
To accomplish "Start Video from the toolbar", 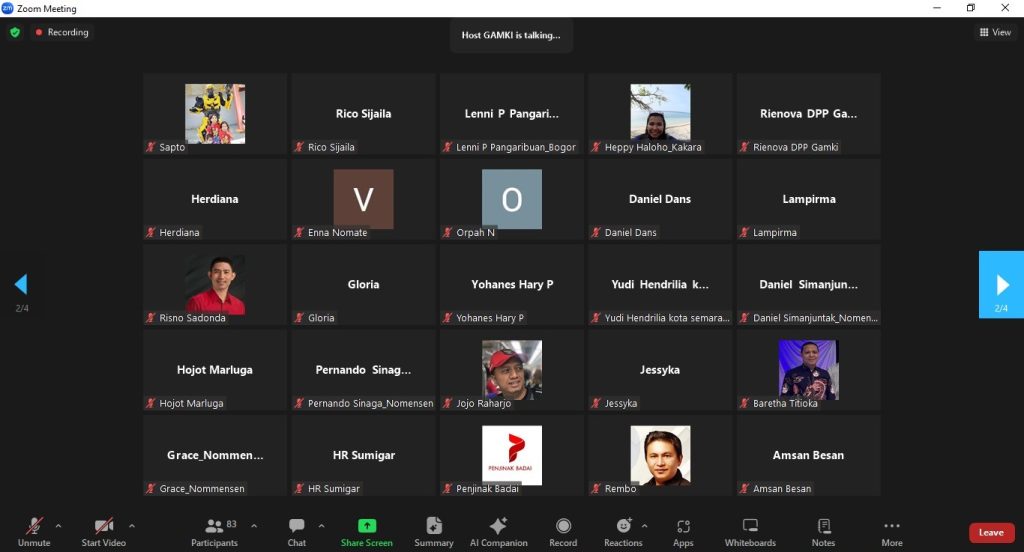I will [x=103, y=531].
